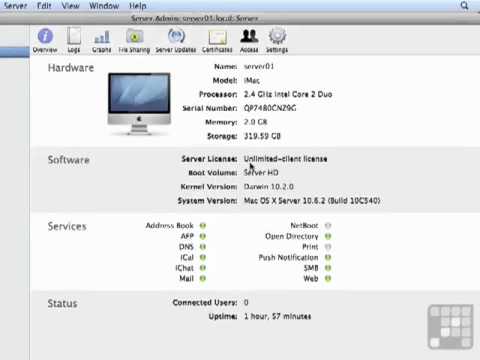Click the Spotlight search magnifier icon
Viewport: 480px width, 360px height.
(465, 6)
